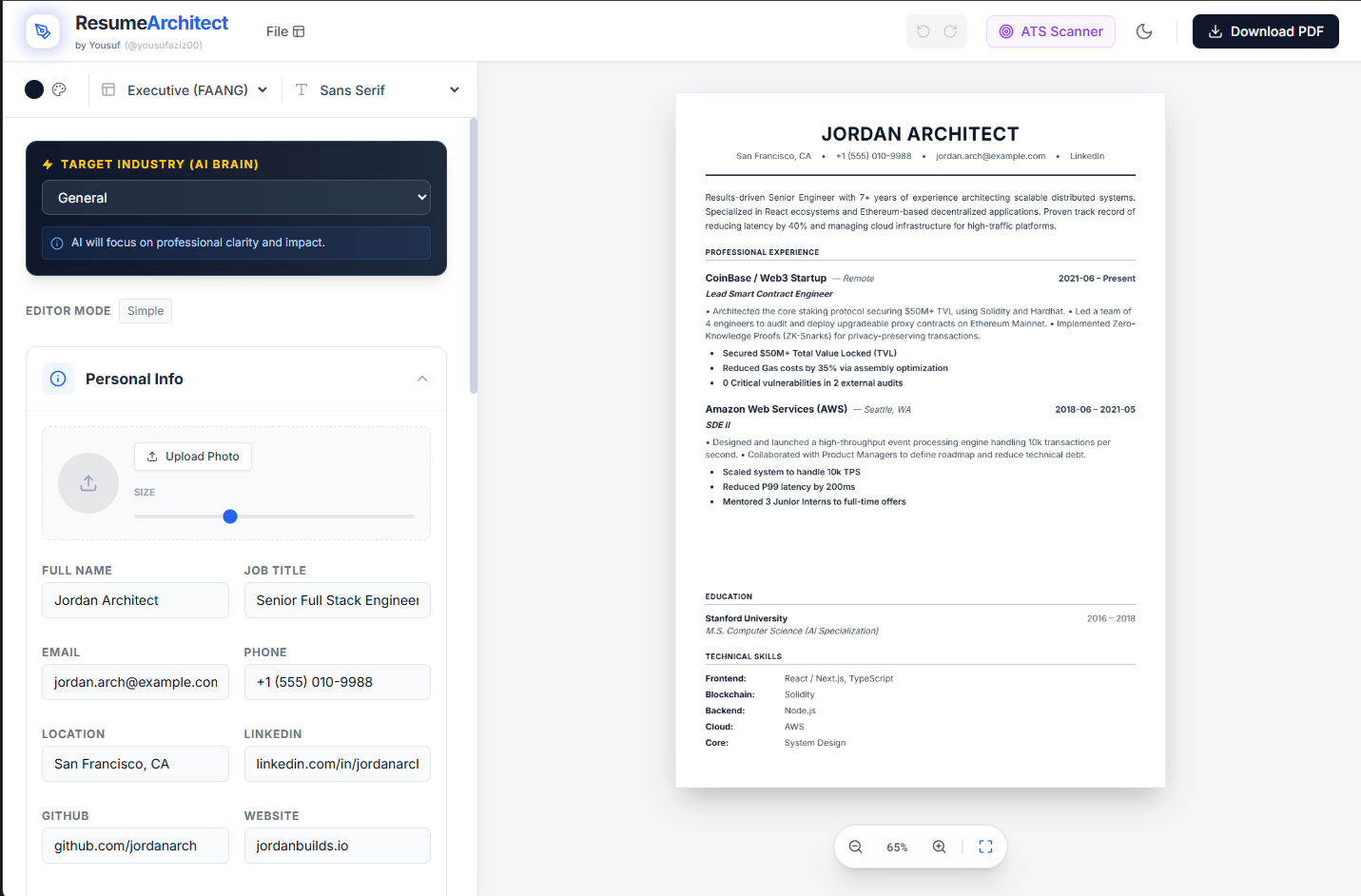Click the TECHNICAL SKILLS heading in preview
This screenshot has width=1361, height=896.
click(743, 656)
